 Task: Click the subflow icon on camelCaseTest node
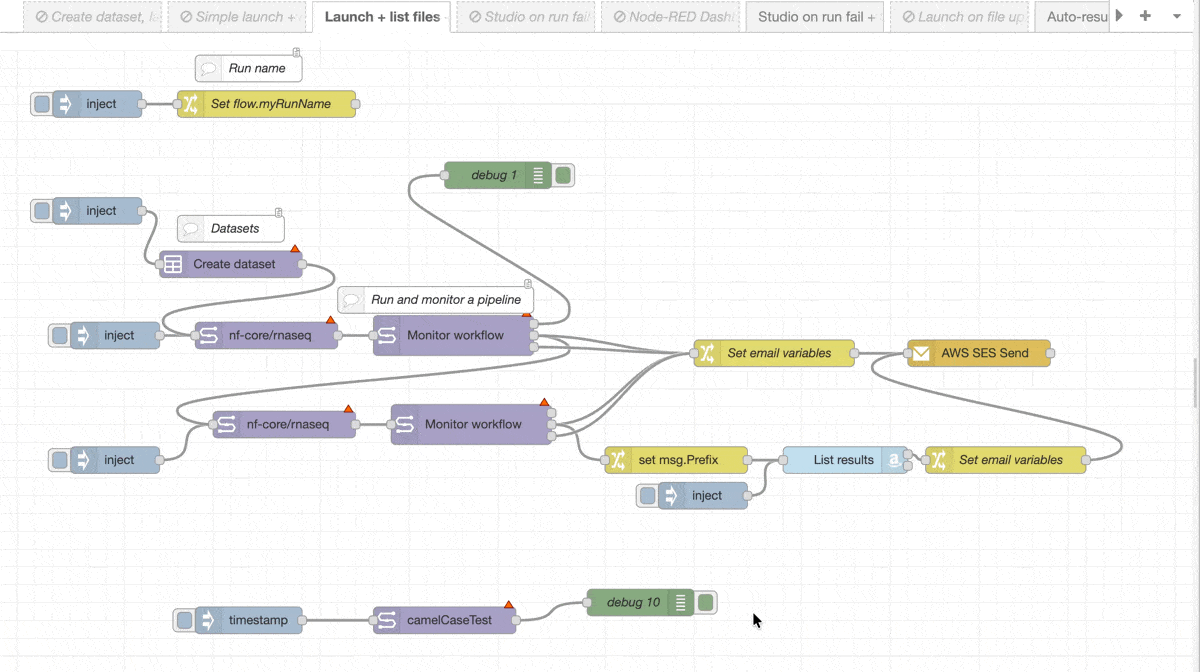(x=389, y=620)
